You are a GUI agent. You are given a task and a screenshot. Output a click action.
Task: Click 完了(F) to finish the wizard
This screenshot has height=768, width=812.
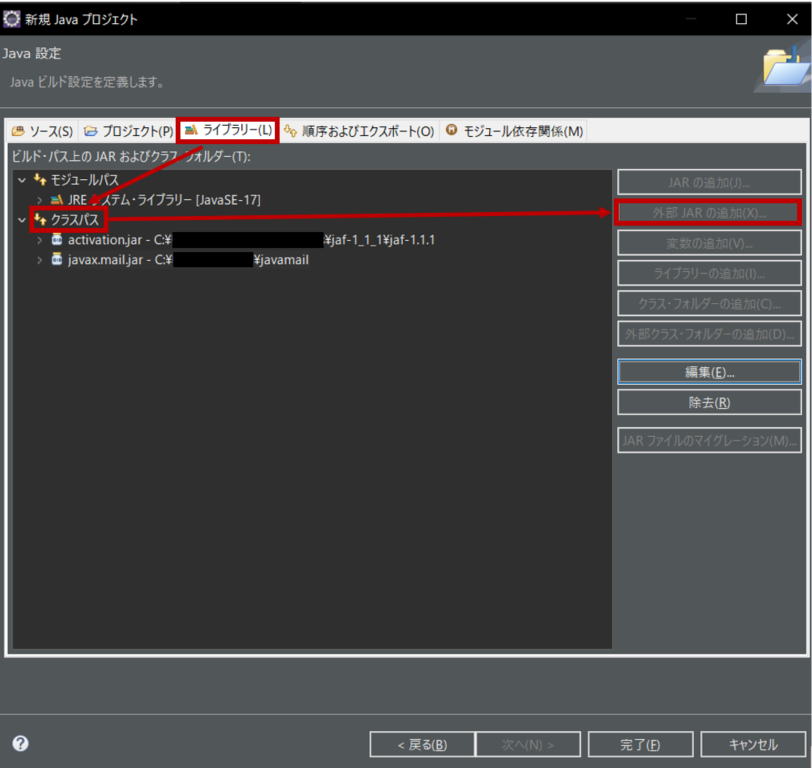(639, 745)
